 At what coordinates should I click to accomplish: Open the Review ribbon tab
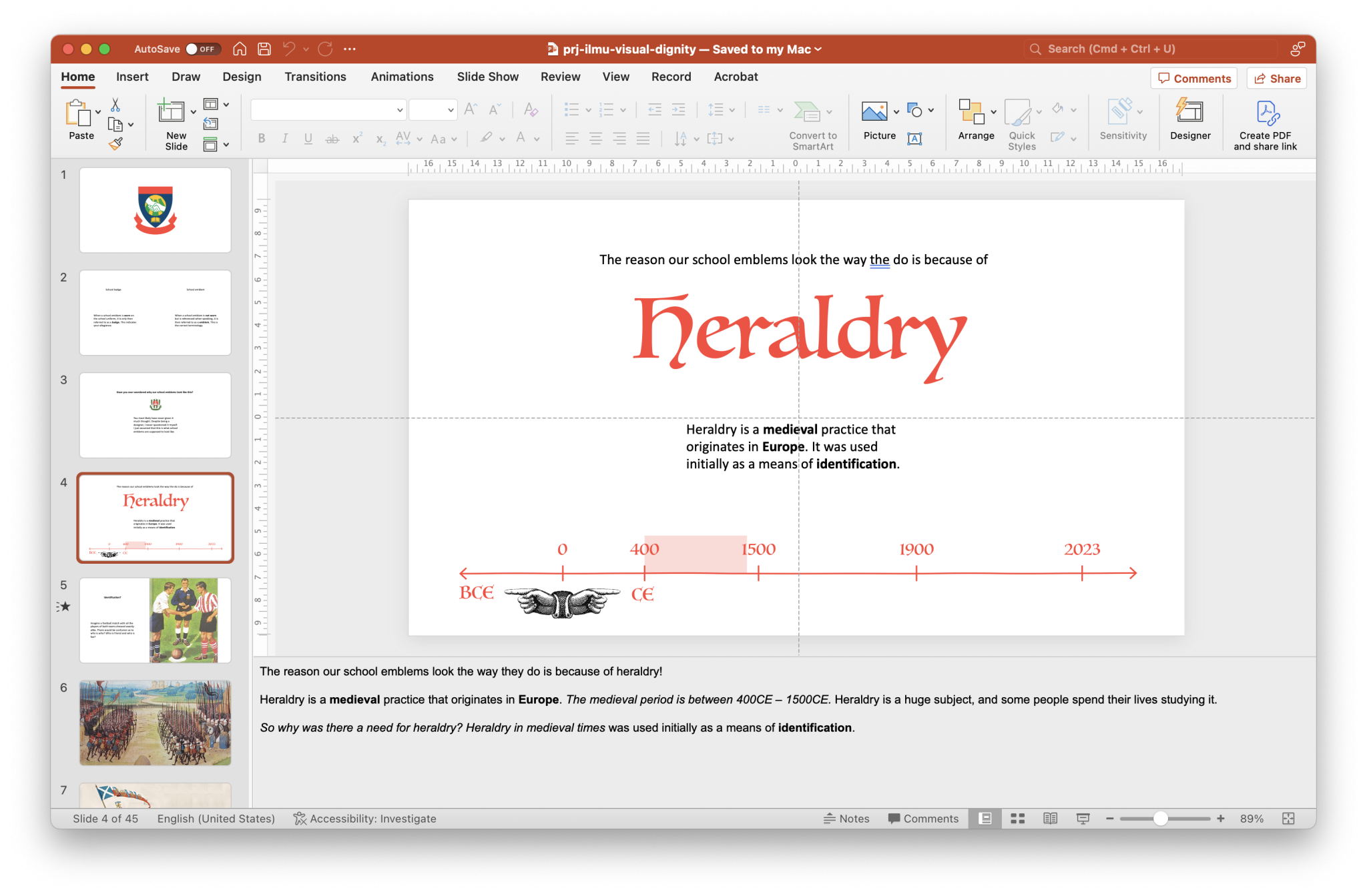(x=560, y=77)
